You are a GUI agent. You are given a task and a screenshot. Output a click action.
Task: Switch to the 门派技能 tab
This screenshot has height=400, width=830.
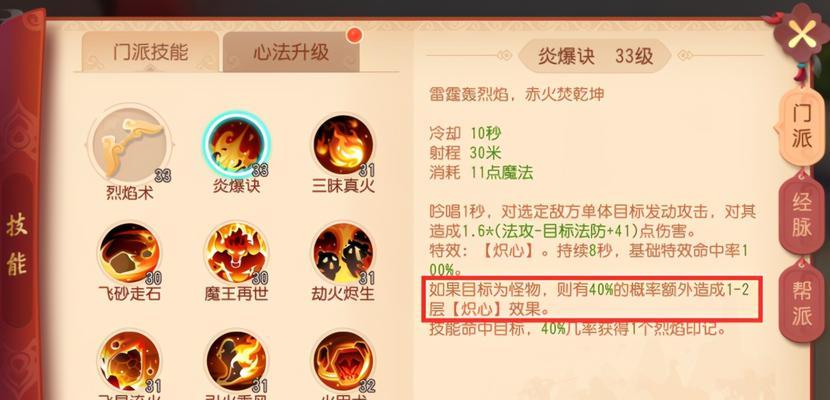coord(150,51)
